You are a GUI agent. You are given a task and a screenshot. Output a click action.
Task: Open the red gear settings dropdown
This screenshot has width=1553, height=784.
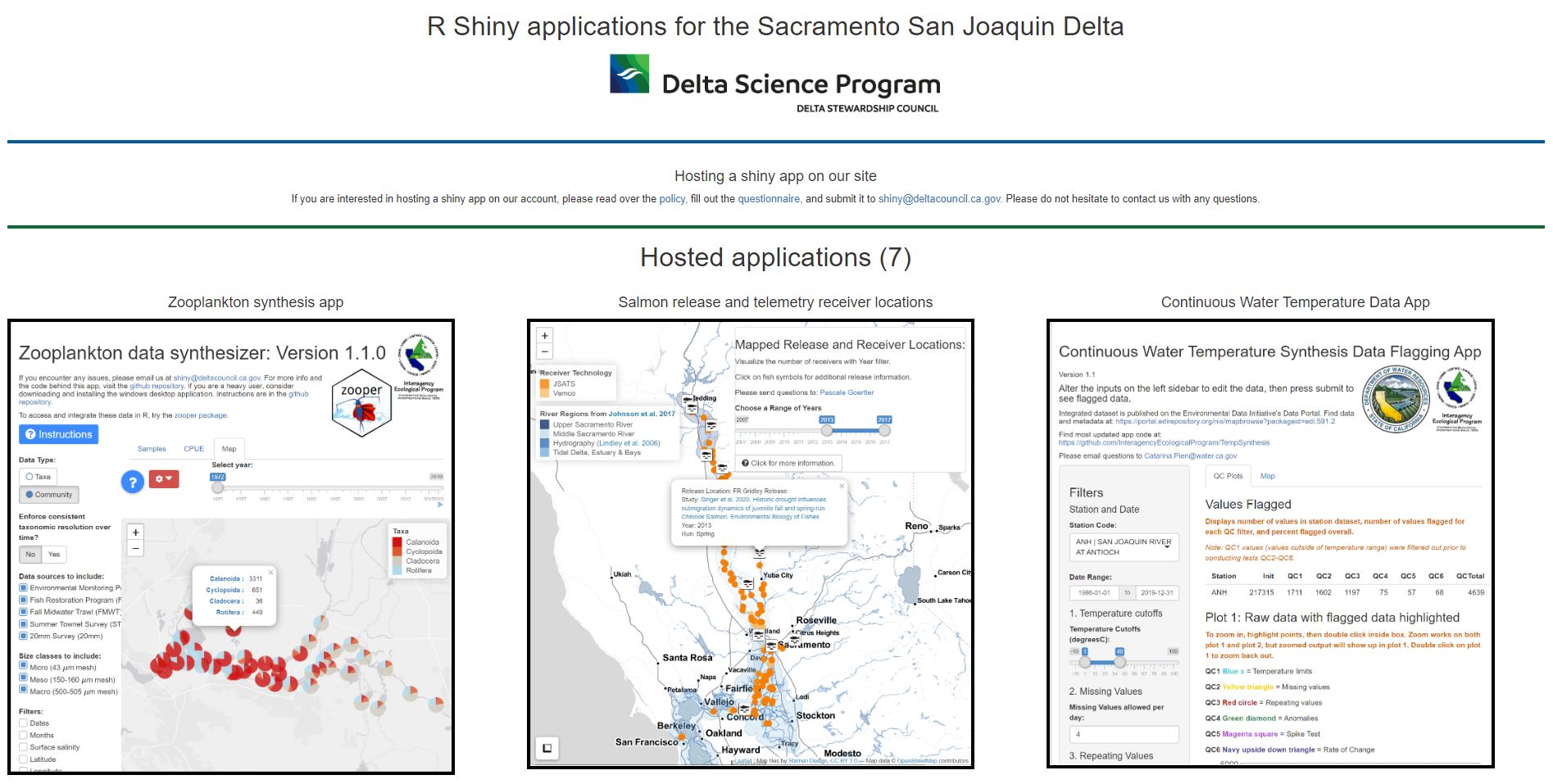coord(164,478)
